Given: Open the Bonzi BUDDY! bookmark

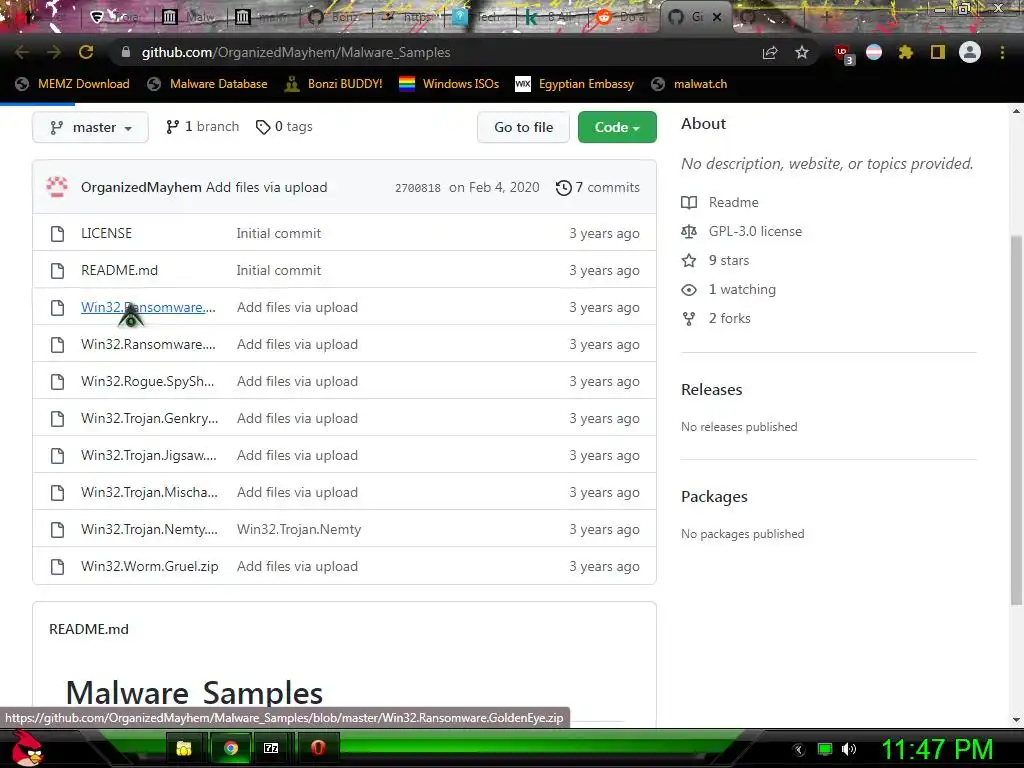Looking at the screenshot, I should tap(334, 84).
